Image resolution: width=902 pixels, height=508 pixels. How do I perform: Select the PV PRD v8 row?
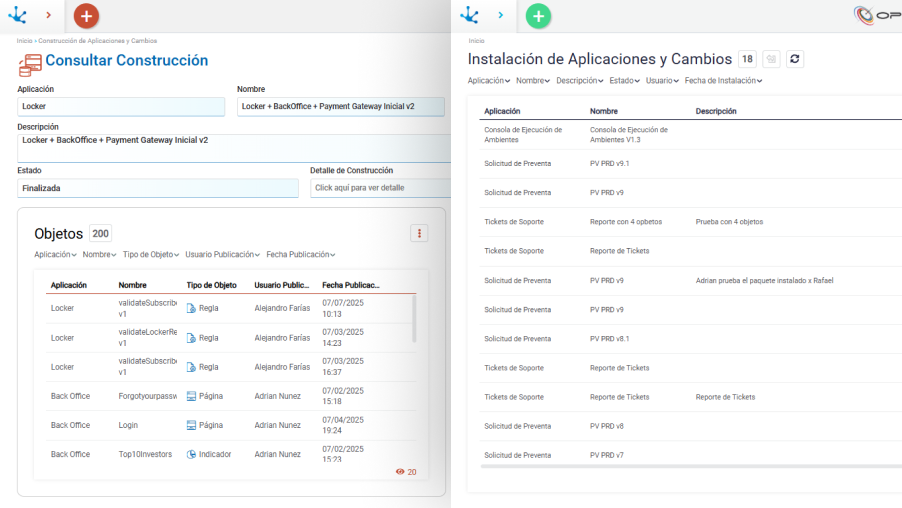690,426
